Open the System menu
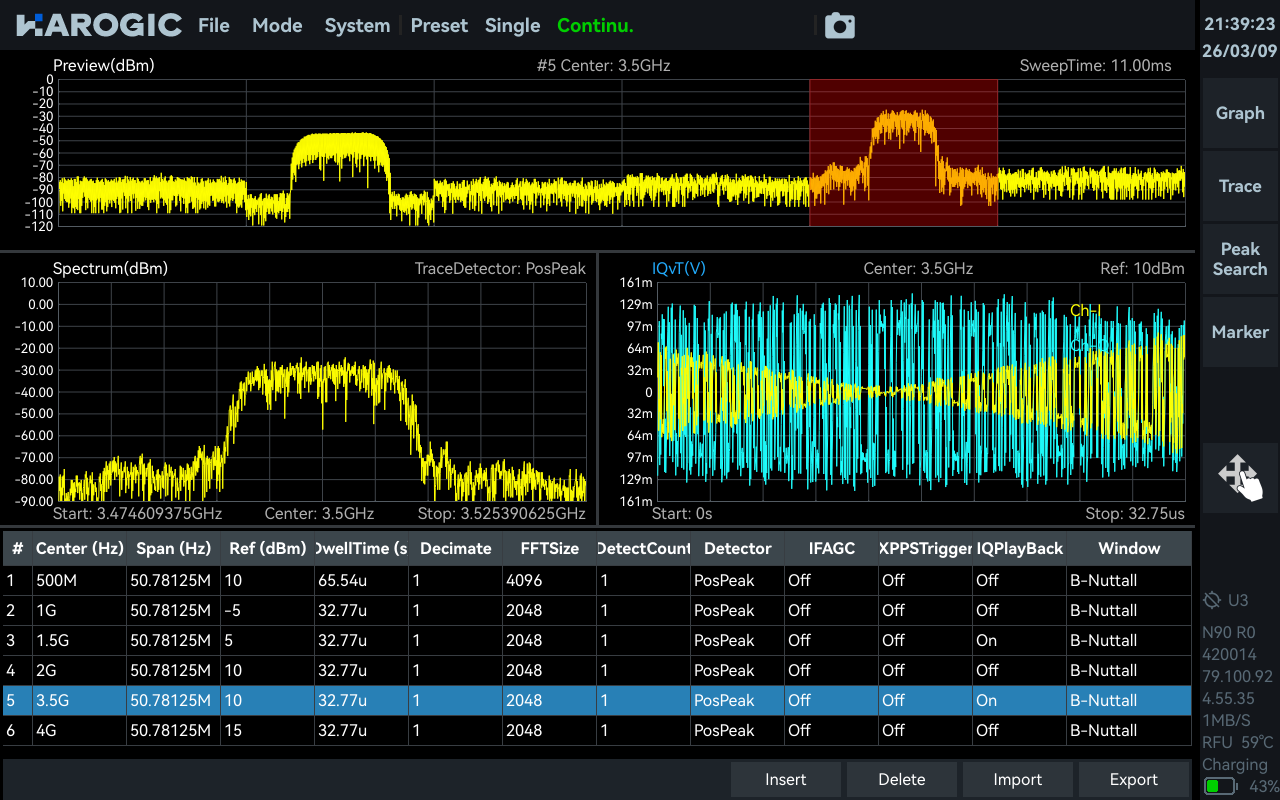The height and width of the screenshot is (800, 1280). 357,26
